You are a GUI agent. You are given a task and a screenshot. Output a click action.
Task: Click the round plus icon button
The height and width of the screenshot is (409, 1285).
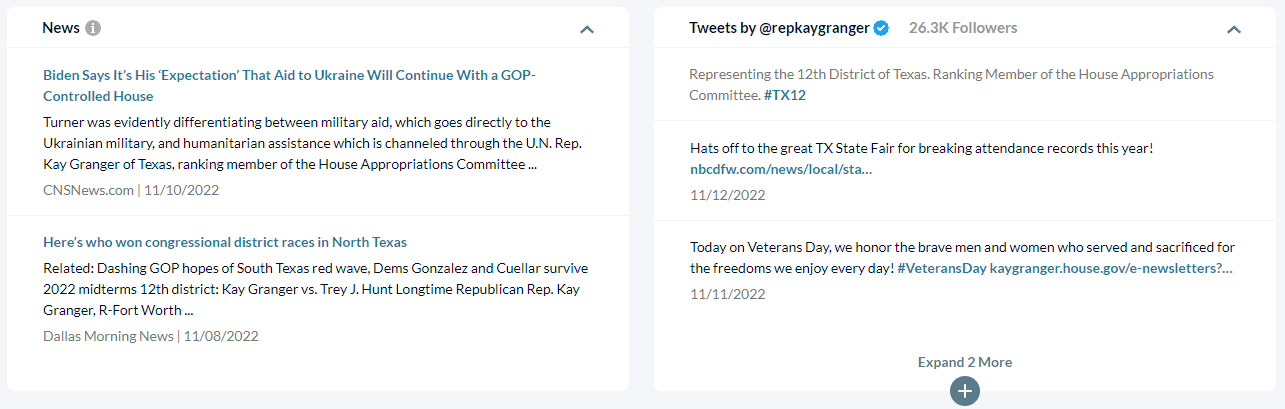point(964,391)
